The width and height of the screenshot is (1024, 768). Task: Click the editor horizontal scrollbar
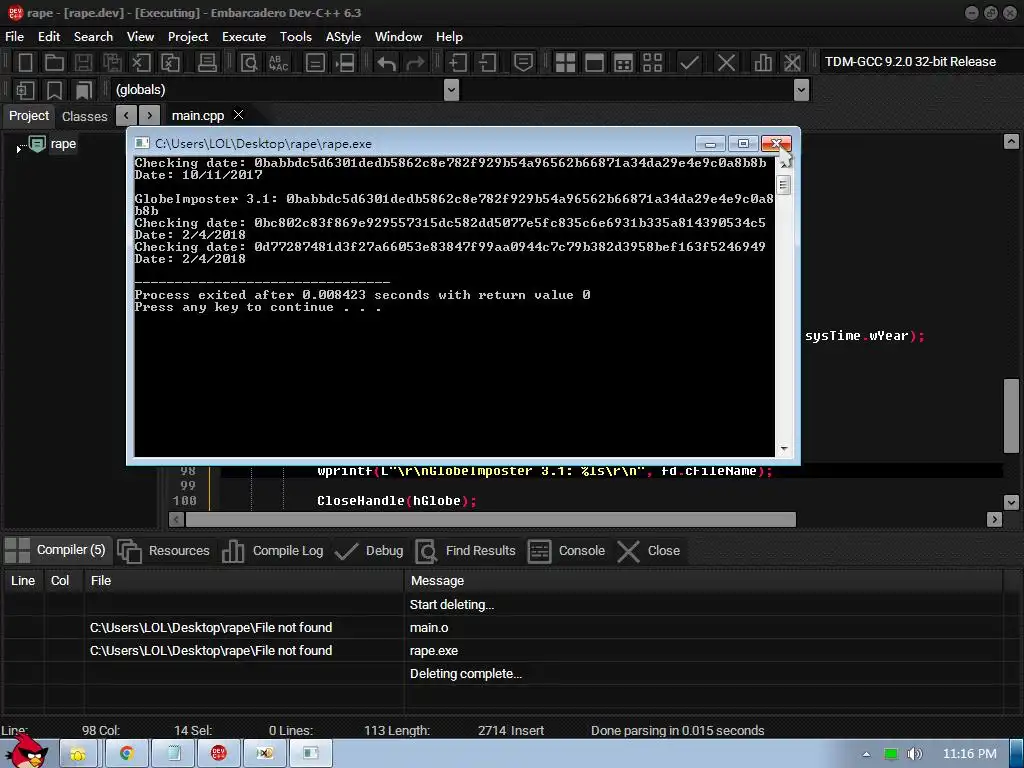(490, 519)
